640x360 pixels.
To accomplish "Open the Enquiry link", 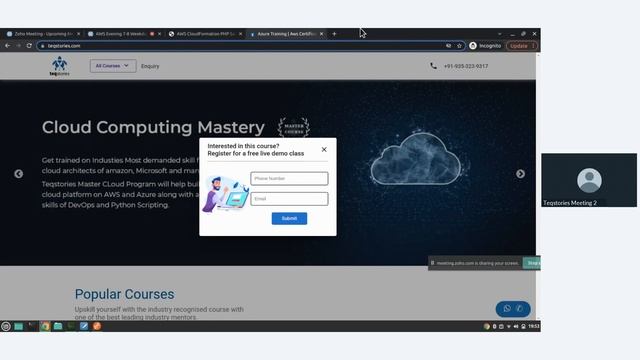I will 150,66.
